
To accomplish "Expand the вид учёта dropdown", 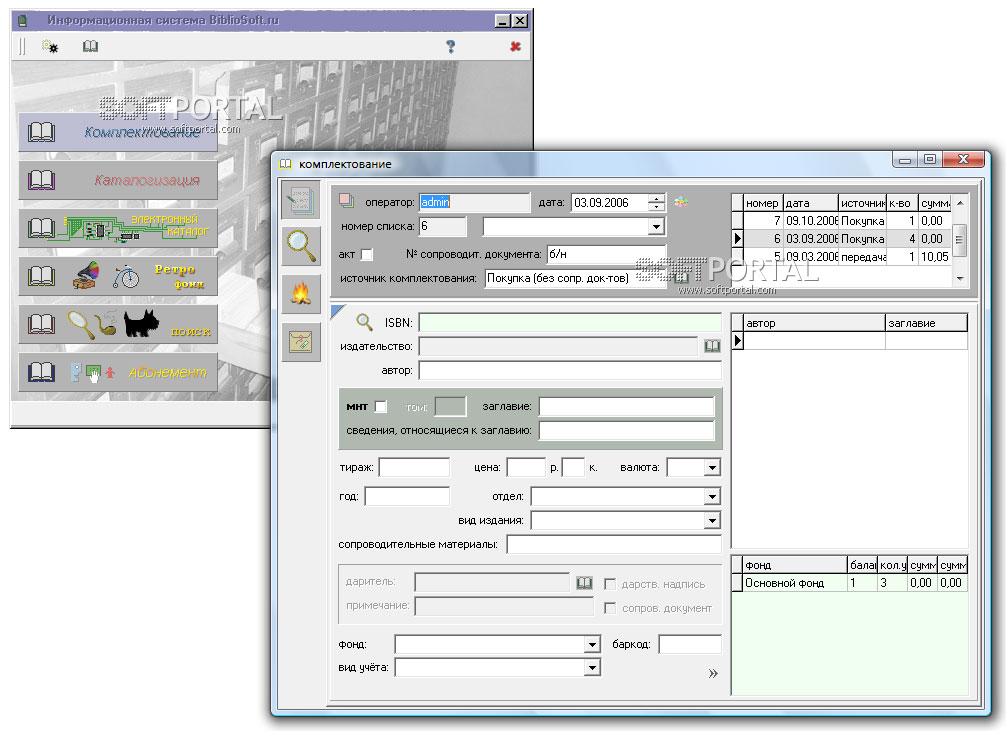I will pyautogui.click(x=592, y=668).
